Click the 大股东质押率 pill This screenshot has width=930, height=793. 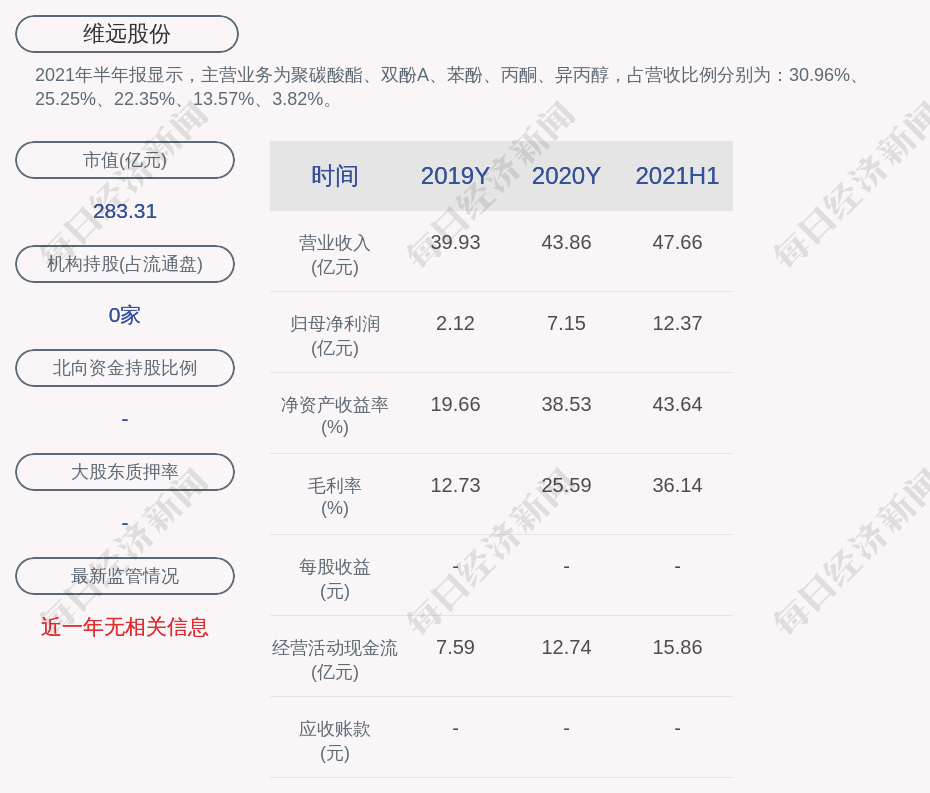point(125,472)
